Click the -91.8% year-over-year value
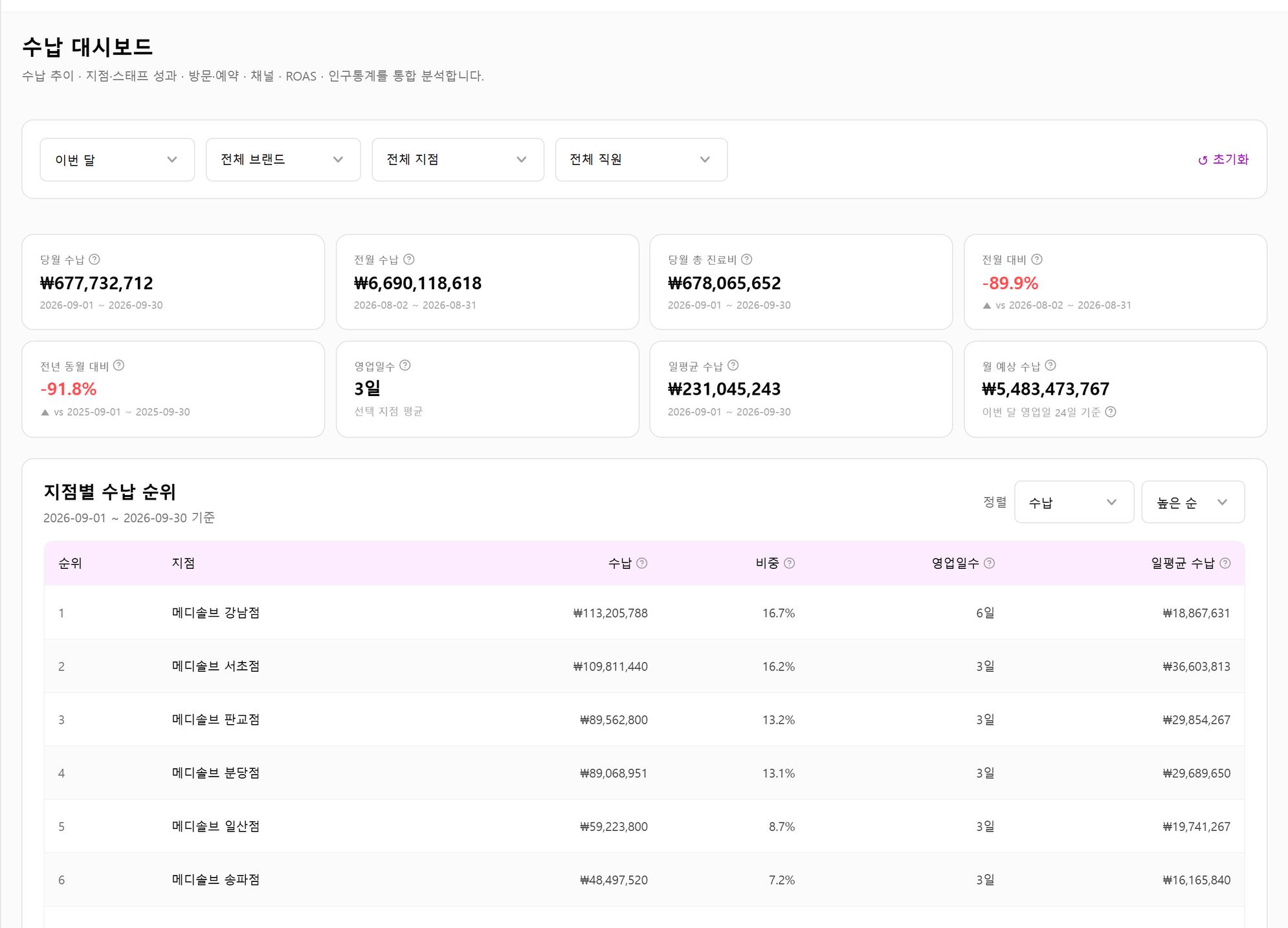The image size is (1288, 928). tap(68, 390)
